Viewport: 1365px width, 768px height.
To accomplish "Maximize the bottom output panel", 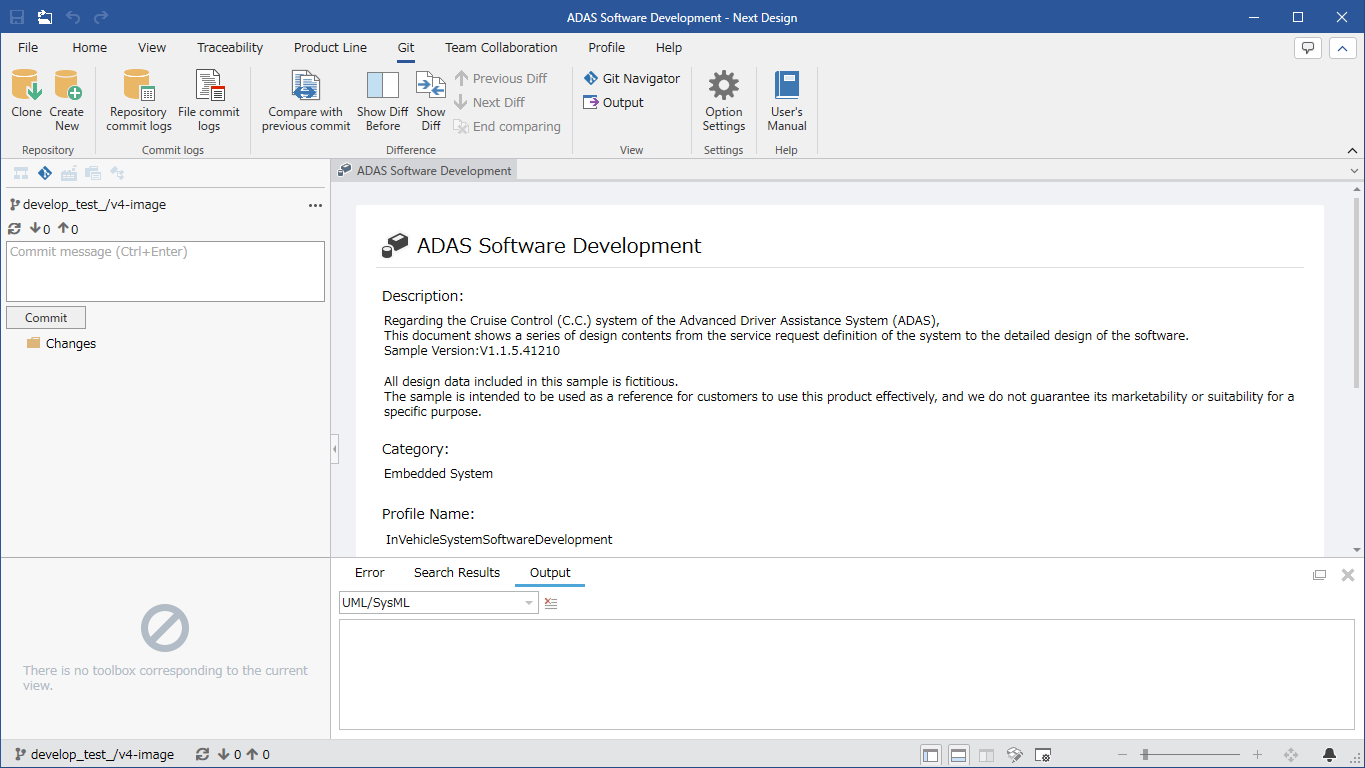I will coord(1320,575).
